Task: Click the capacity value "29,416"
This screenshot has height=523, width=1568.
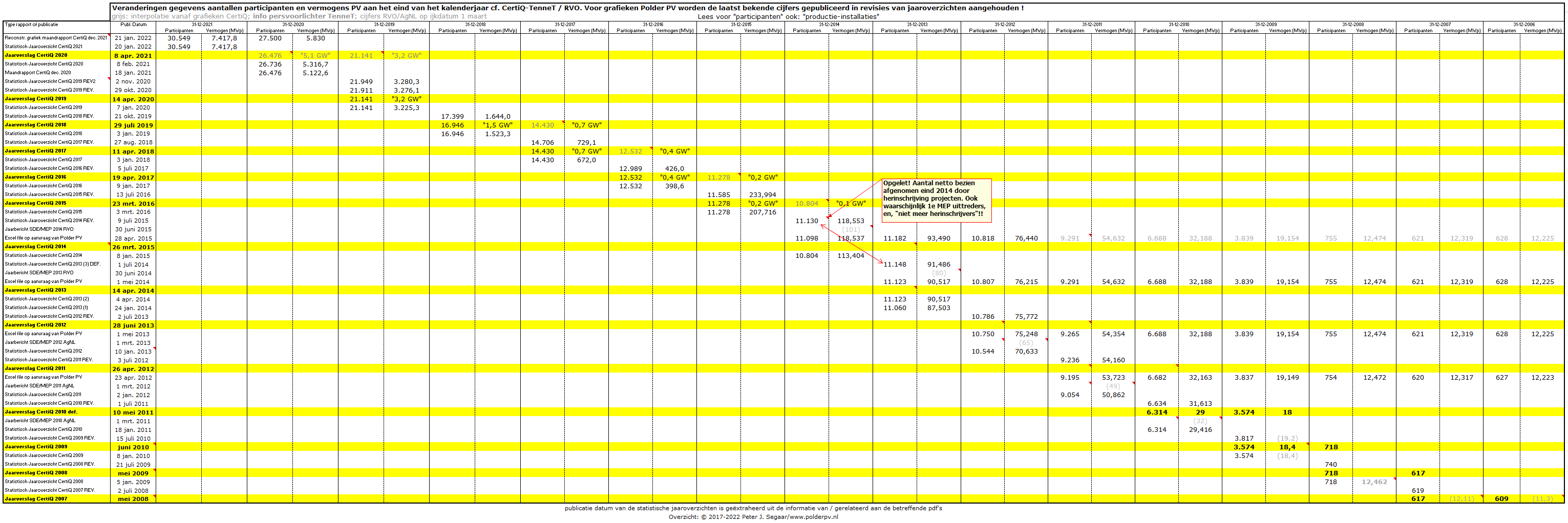Action: click(1200, 429)
